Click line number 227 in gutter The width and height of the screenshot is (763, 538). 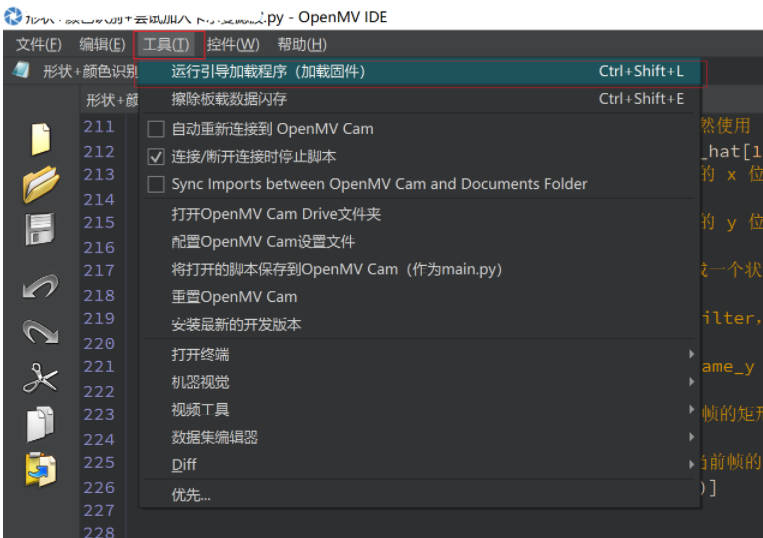(x=99, y=510)
